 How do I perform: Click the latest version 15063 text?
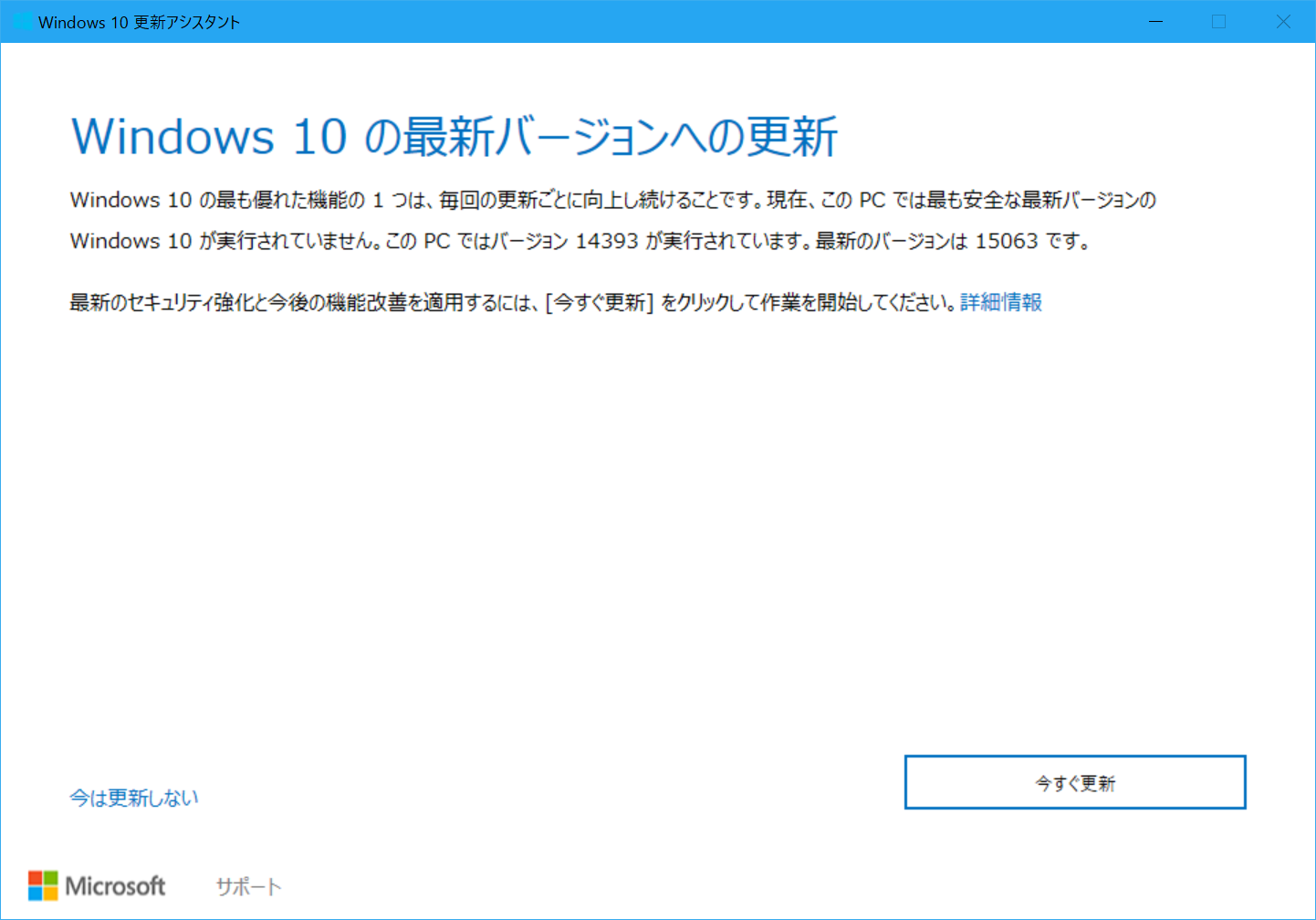coord(1007,241)
